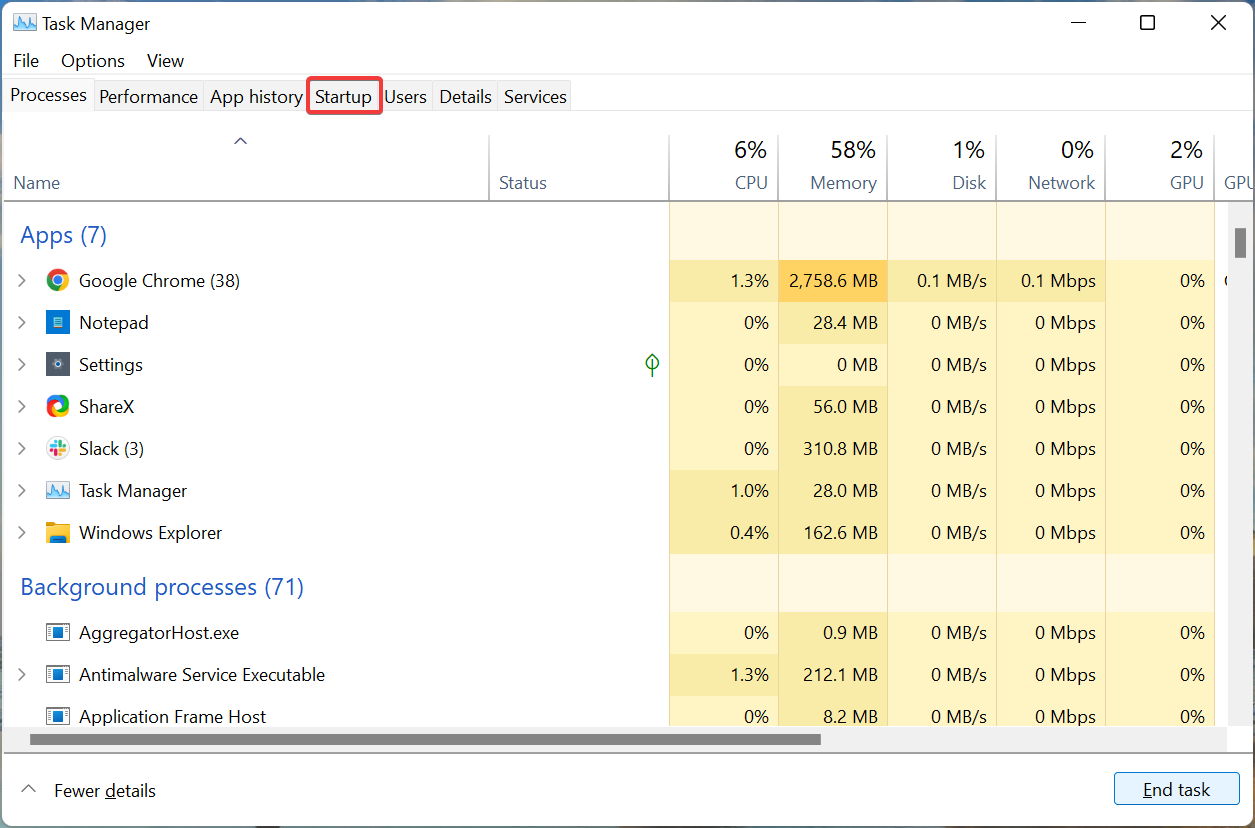Screen dimensions: 1255x828
Task: Expand the Antimalware Service Executable entry
Action: click(21, 674)
